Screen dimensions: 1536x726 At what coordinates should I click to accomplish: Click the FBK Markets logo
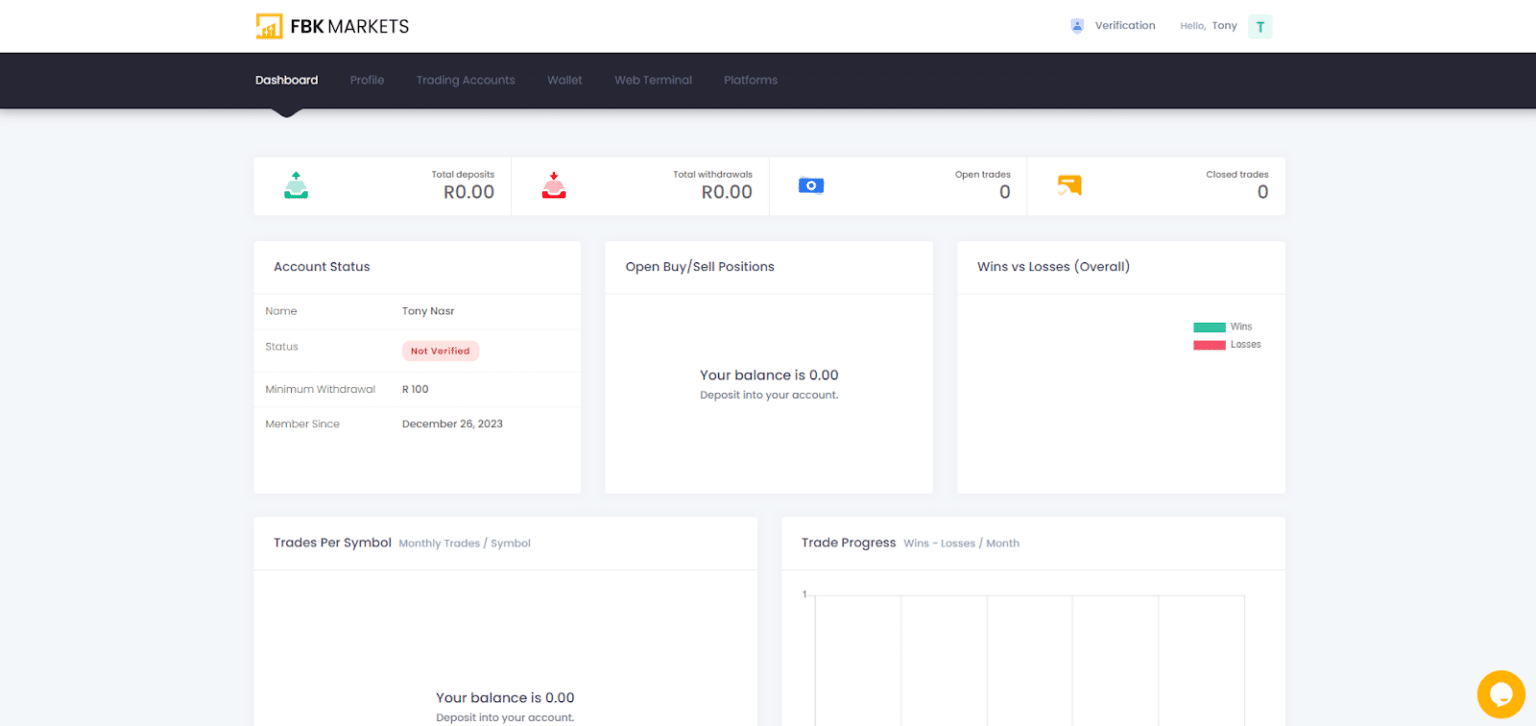pos(332,25)
